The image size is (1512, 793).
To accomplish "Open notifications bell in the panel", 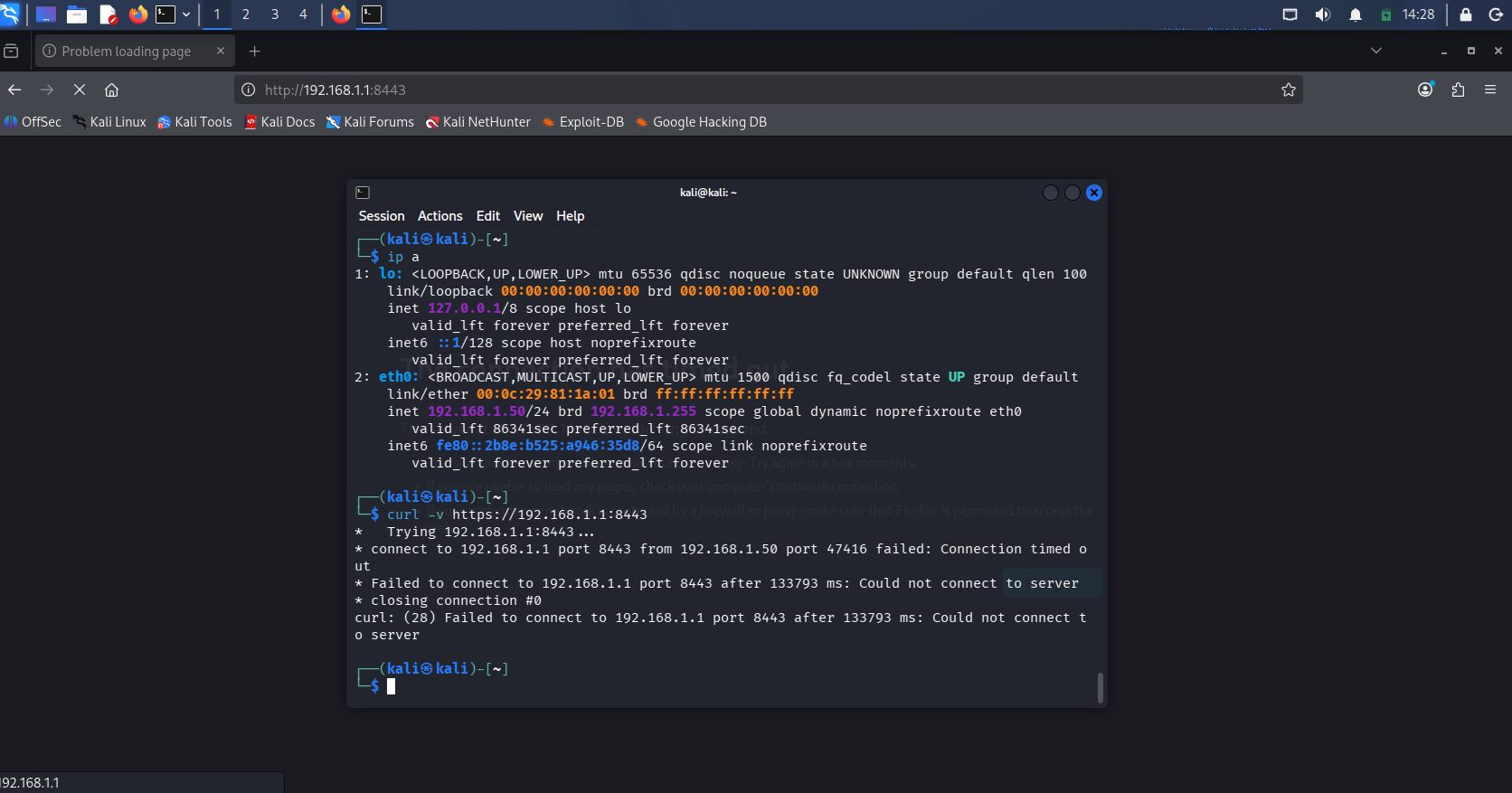I will [1356, 14].
